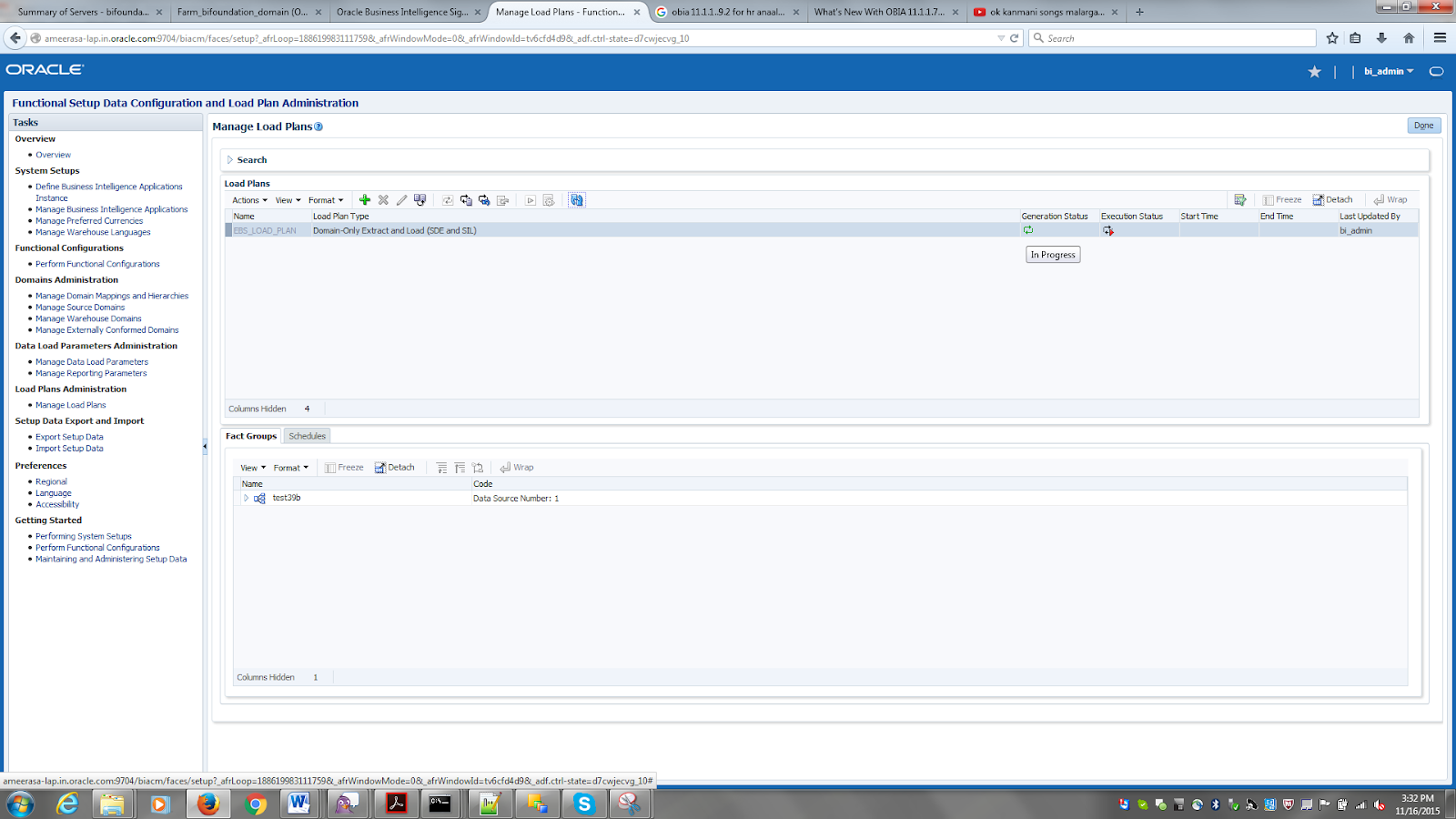Image resolution: width=1456 pixels, height=819 pixels.
Task: Click the Show execution status details icon
Action: pyautogui.click(x=549, y=200)
